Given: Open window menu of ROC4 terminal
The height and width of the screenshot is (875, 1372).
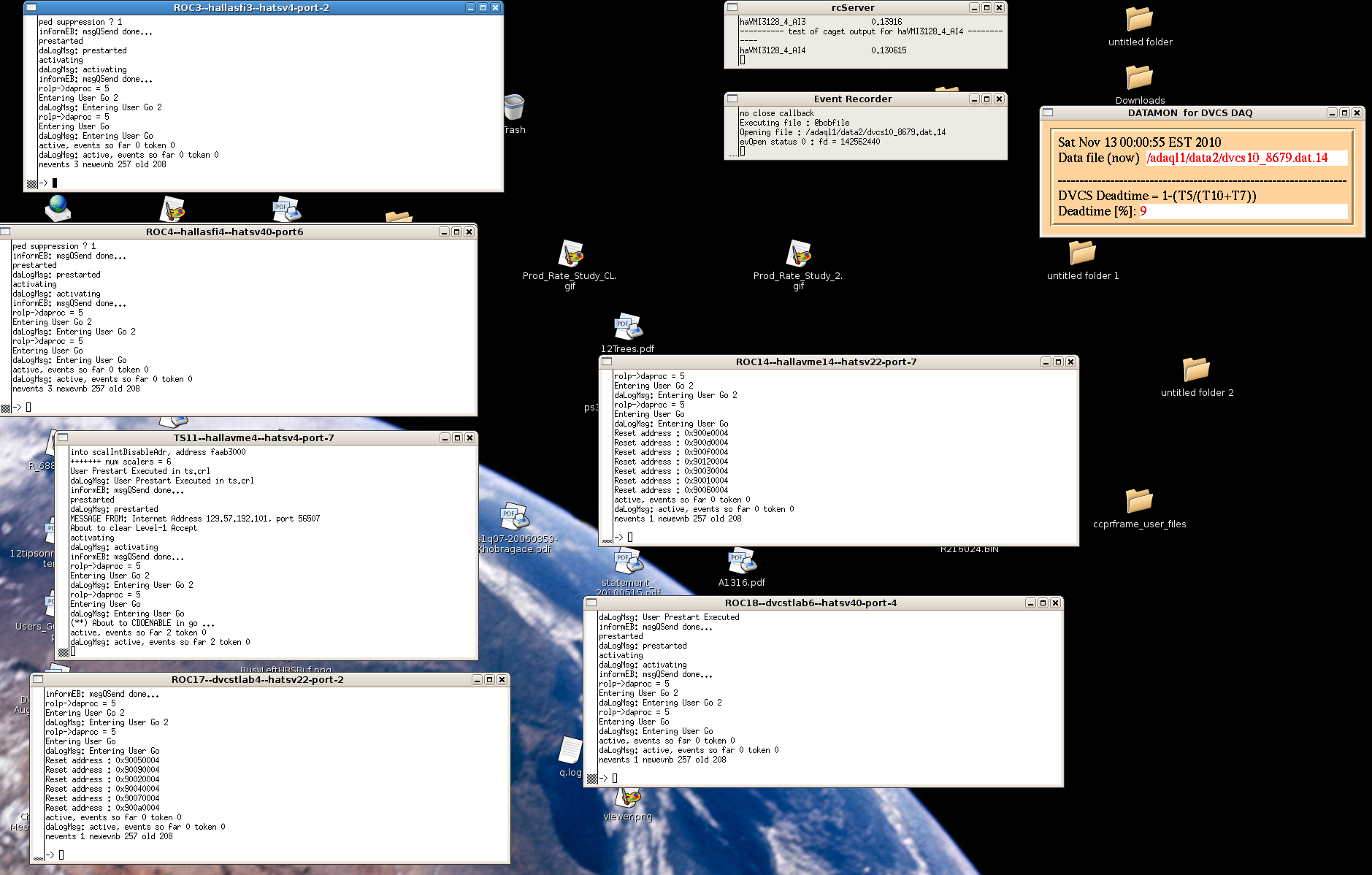Looking at the screenshot, I should 5,232.
